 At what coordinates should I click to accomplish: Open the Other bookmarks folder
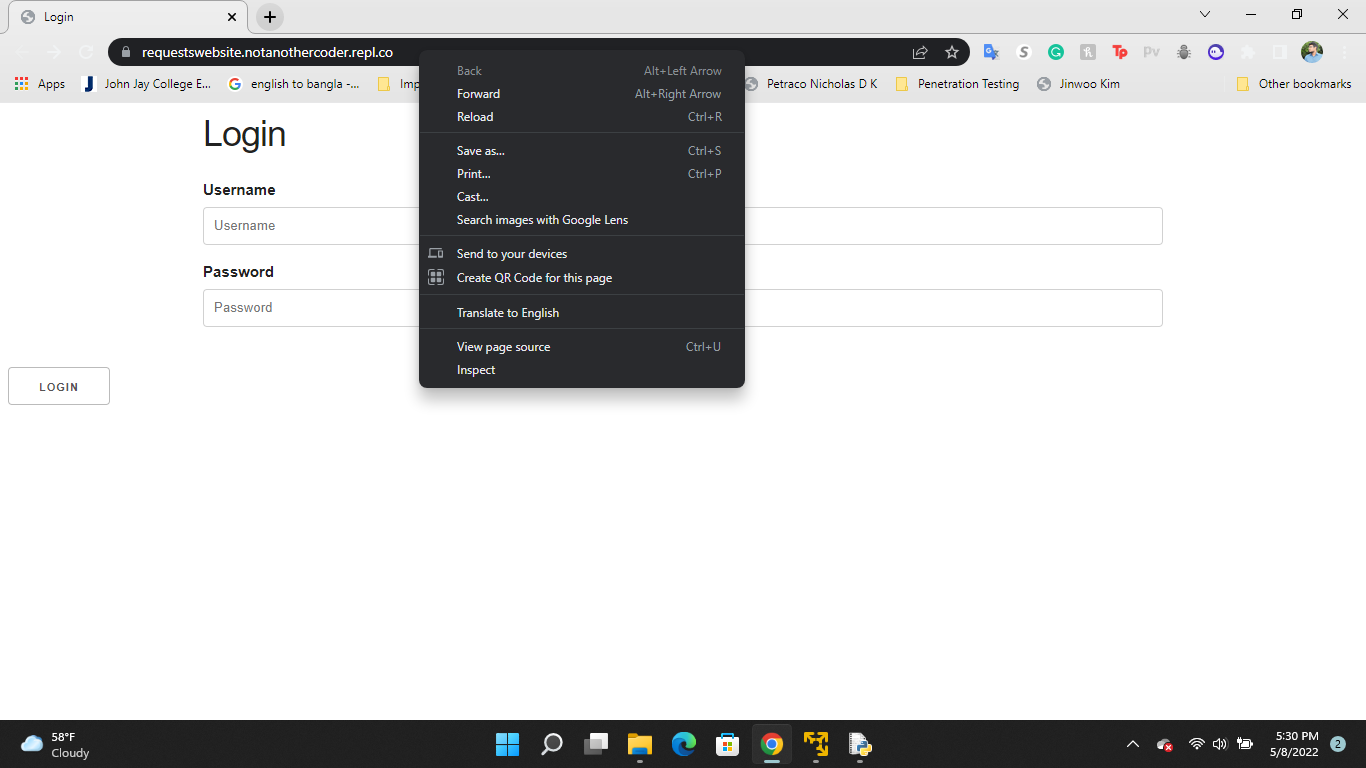[x=1293, y=84]
